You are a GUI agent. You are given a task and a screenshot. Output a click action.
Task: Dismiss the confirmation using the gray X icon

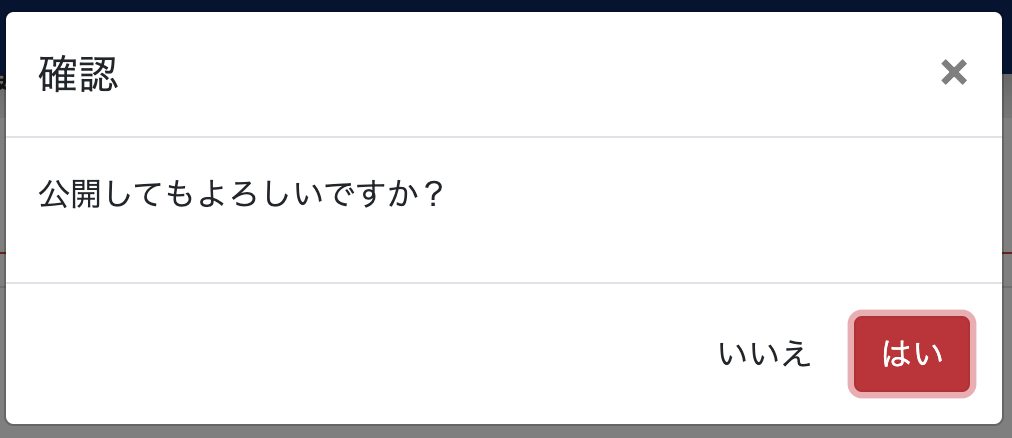coord(953,72)
